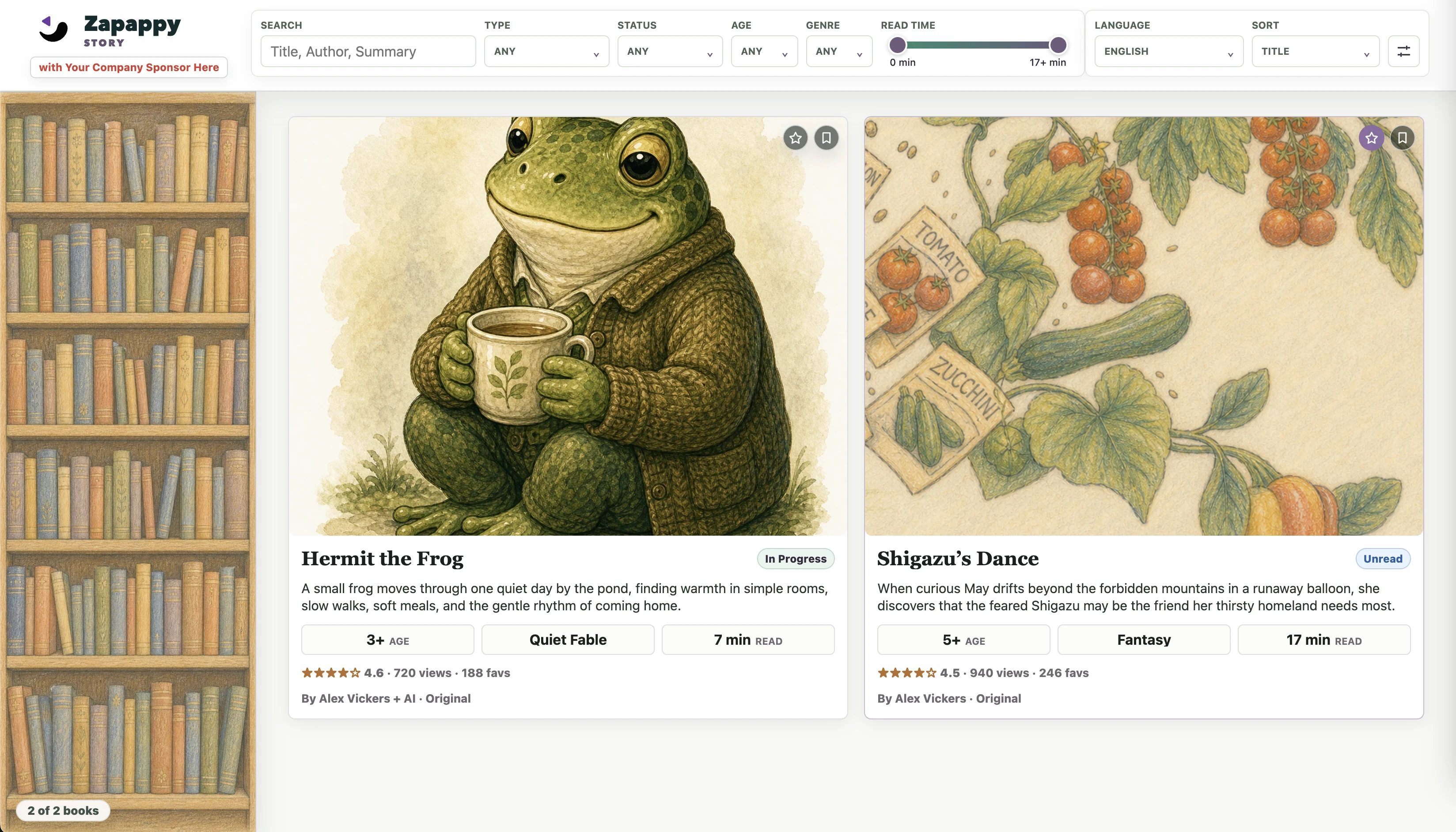1456x832 pixels.
Task: Select the Quiet Fable genre tag
Action: click(568, 640)
